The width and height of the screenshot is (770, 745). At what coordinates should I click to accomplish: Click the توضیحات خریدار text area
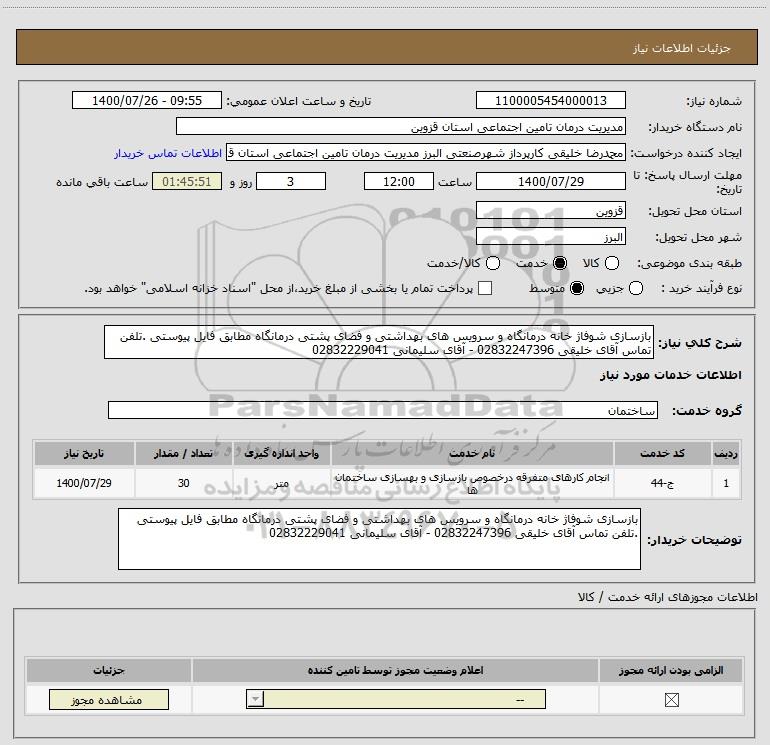379,539
